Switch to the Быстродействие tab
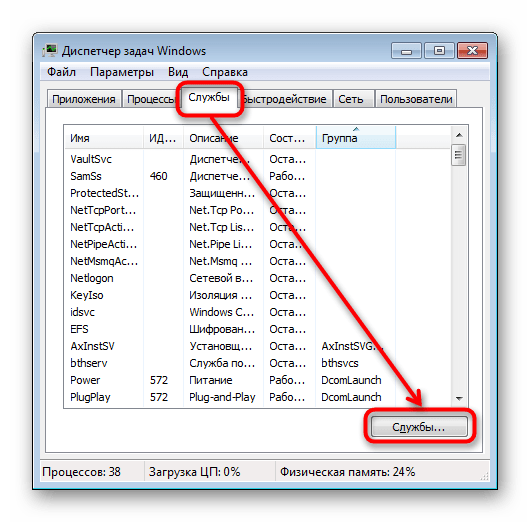Image resolution: width=530 pixels, height=522 pixels. pos(285,99)
